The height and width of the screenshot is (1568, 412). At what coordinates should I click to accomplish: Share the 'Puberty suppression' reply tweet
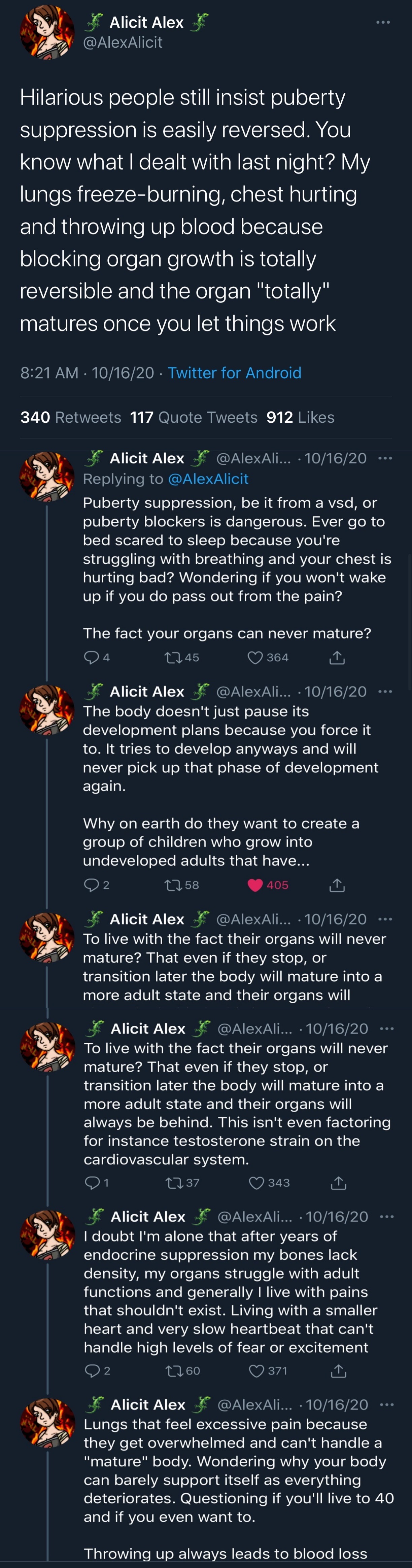(337, 657)
